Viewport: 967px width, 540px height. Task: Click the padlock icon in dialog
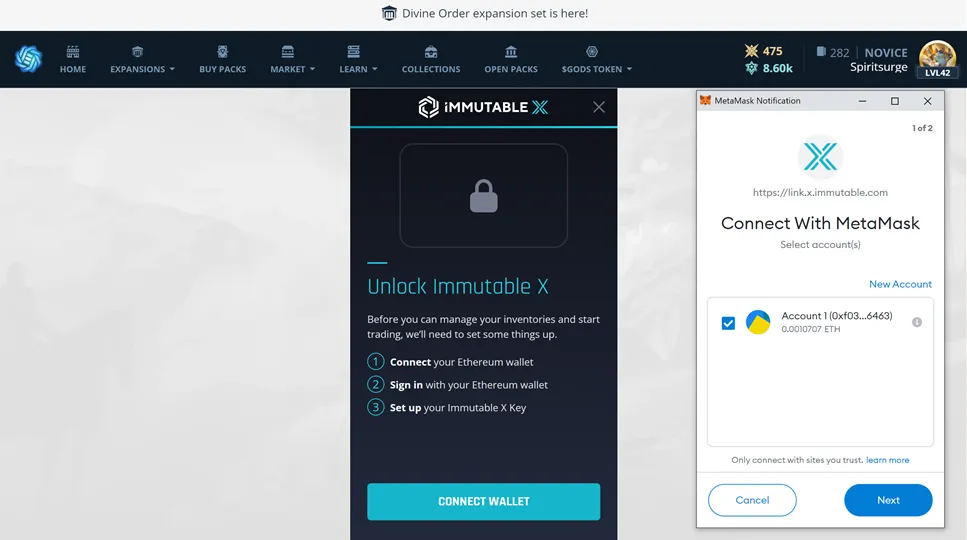[x=484, y=196]
